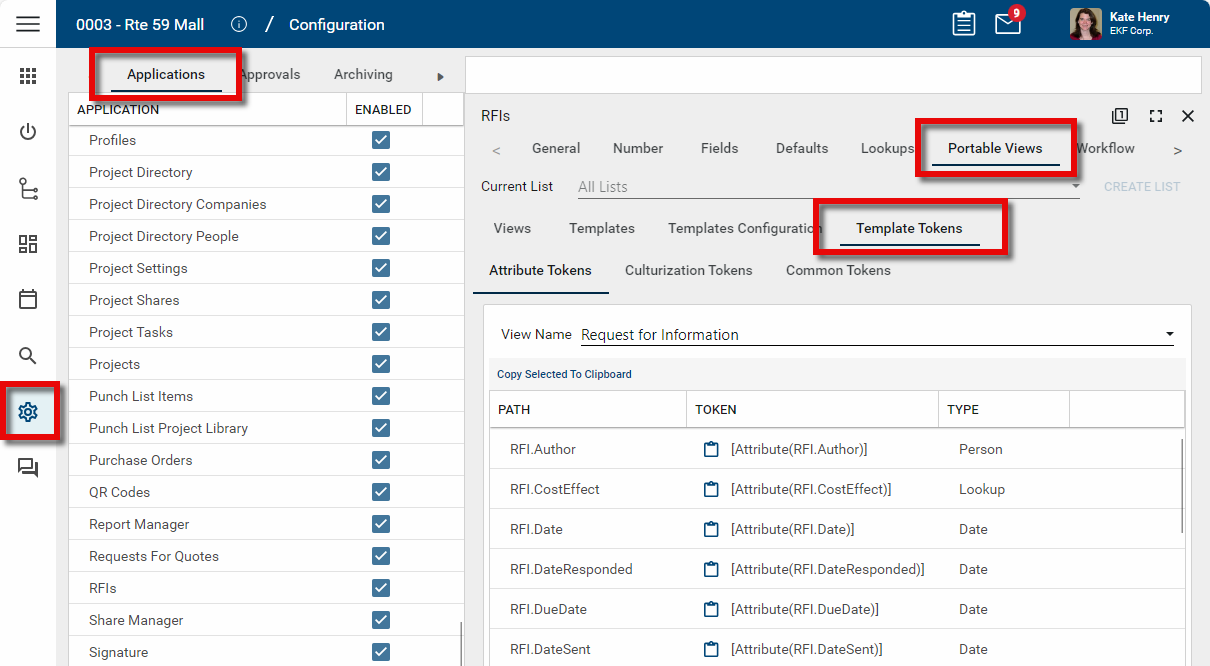
Task: Open the Templates Configuration tab
Action: tap(744, 228)
